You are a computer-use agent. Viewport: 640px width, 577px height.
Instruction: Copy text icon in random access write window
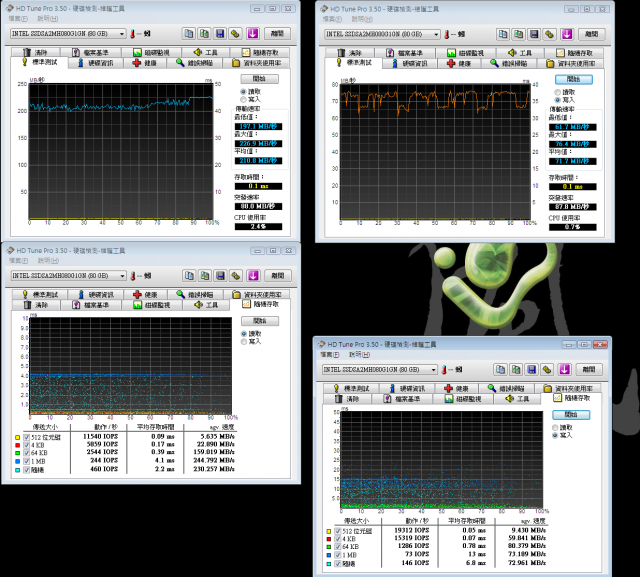500,370
